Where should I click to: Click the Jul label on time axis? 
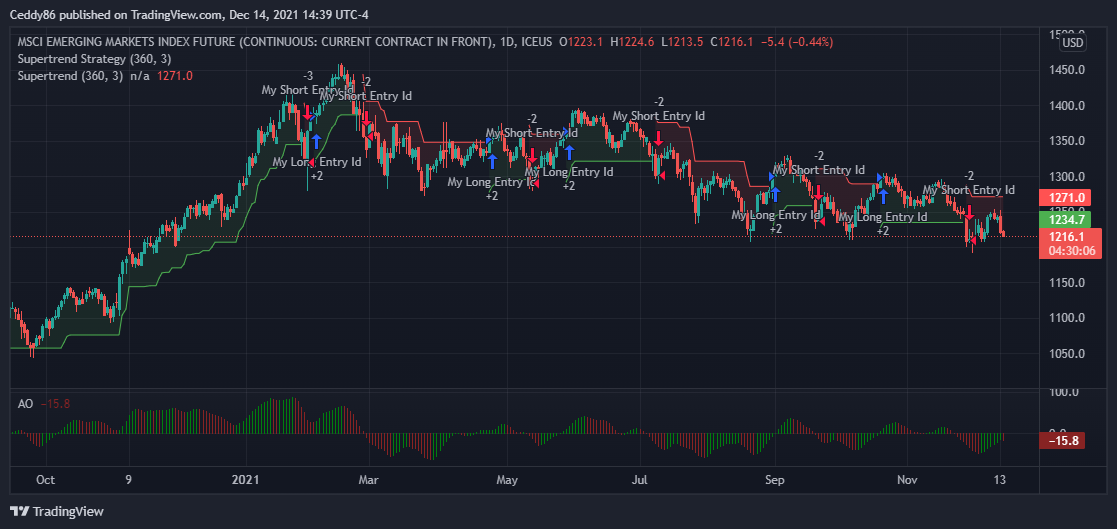[x=640, y=480]
